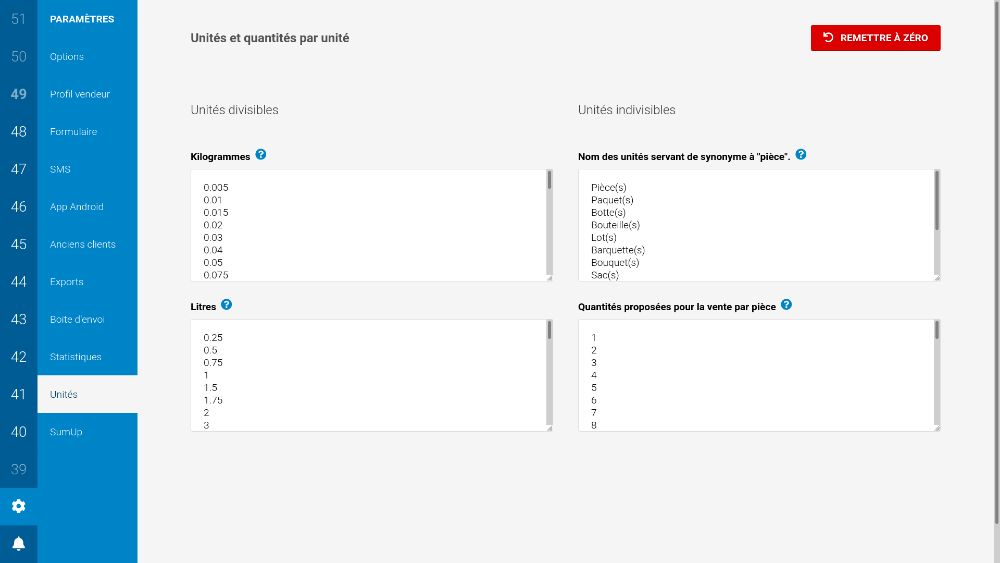1000x563 pixels.
Task: Open the Formulaire settings page
Action: point(73,132)
